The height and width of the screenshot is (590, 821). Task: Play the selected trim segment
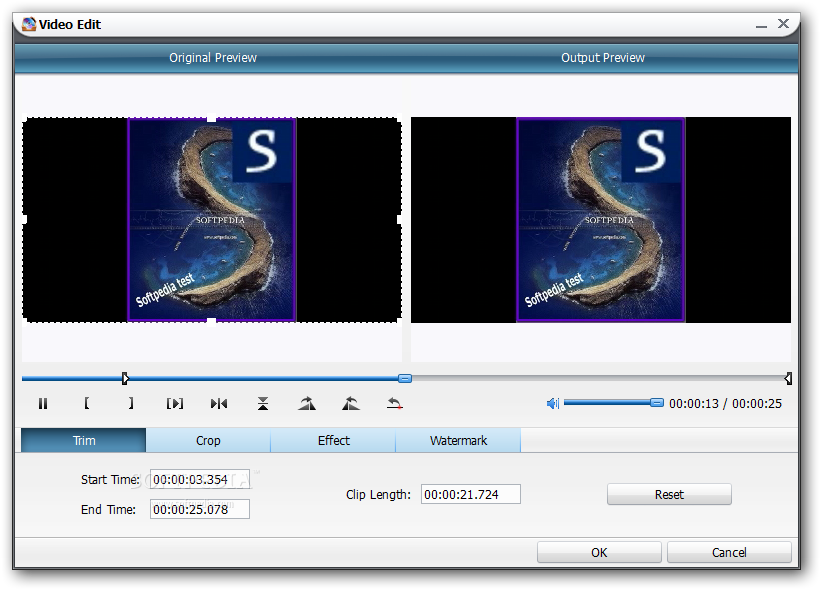tap(175, 404)
